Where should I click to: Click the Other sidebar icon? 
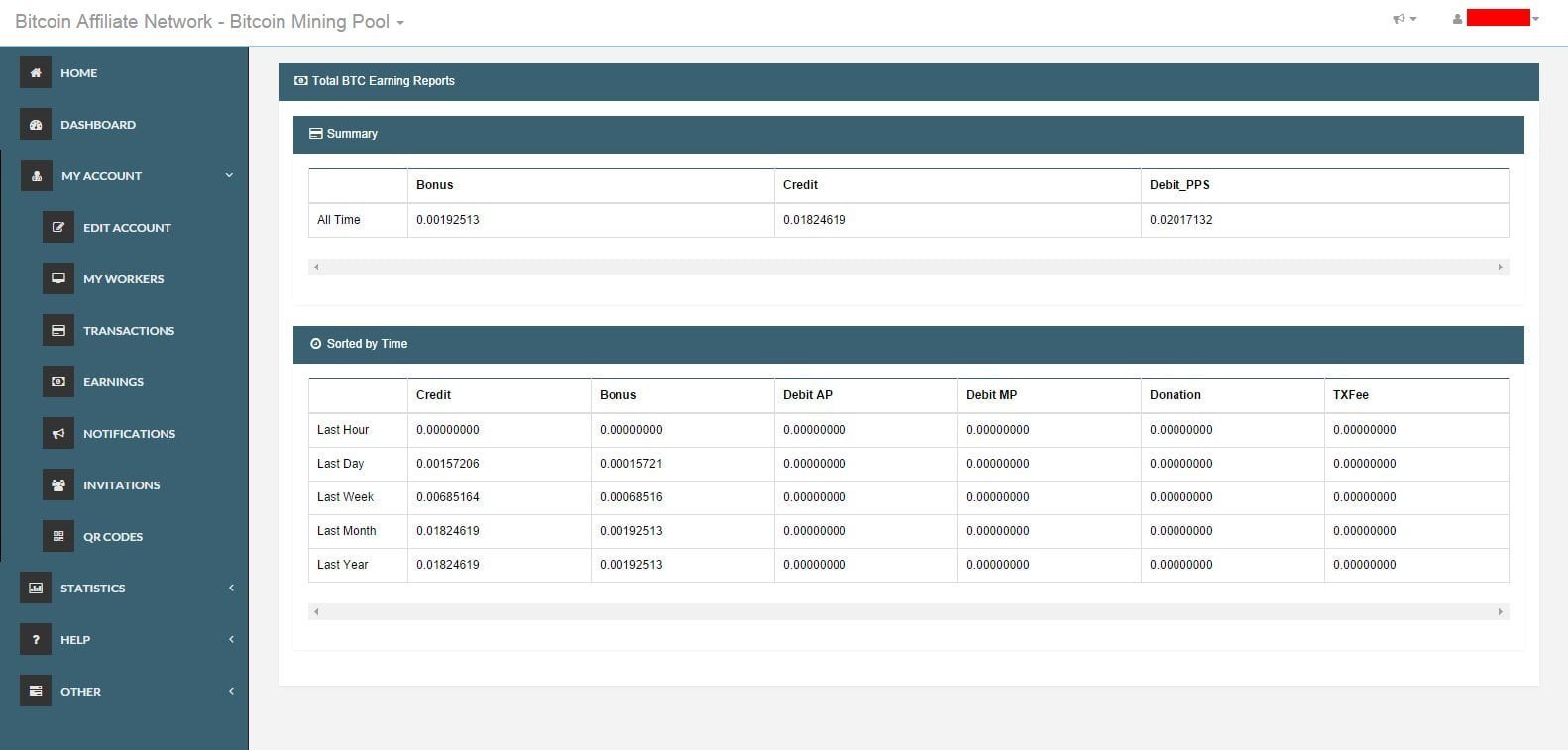pos(36,692)
